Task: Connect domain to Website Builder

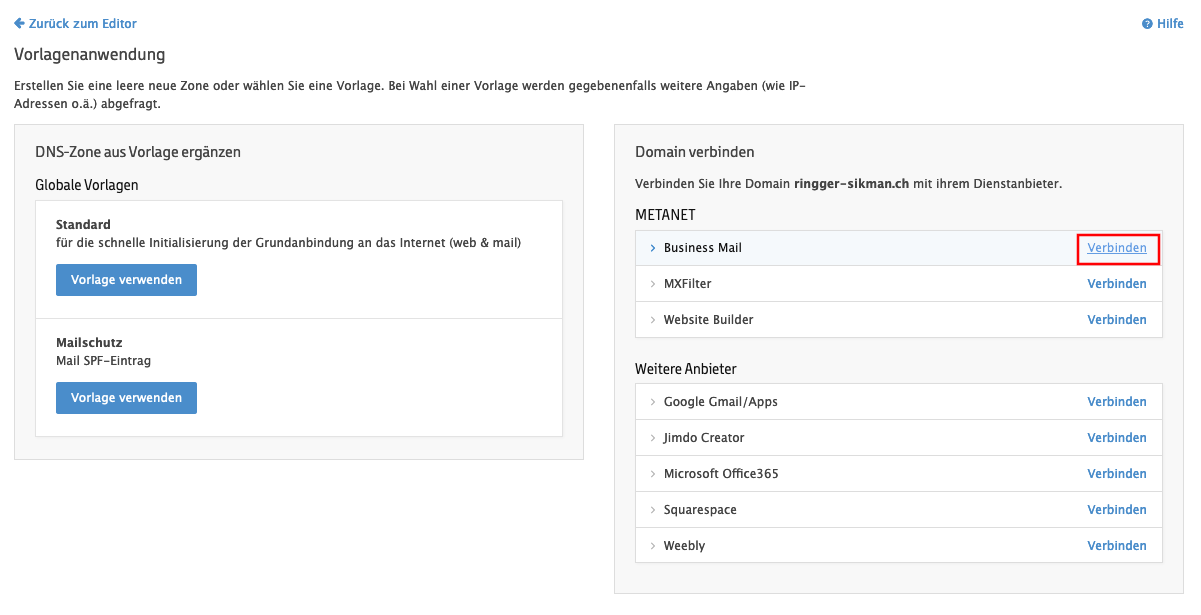Action: click(x=1117, y=320)
